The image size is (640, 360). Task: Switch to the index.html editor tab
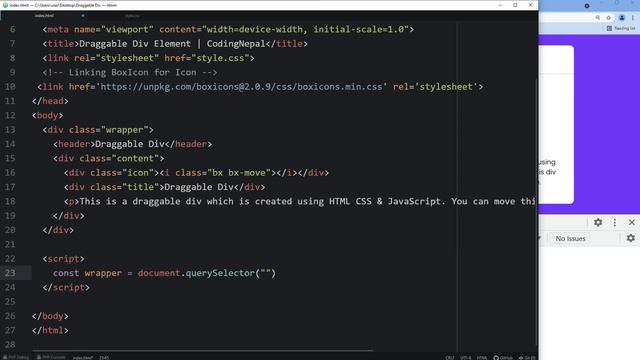tap(44, 16)
